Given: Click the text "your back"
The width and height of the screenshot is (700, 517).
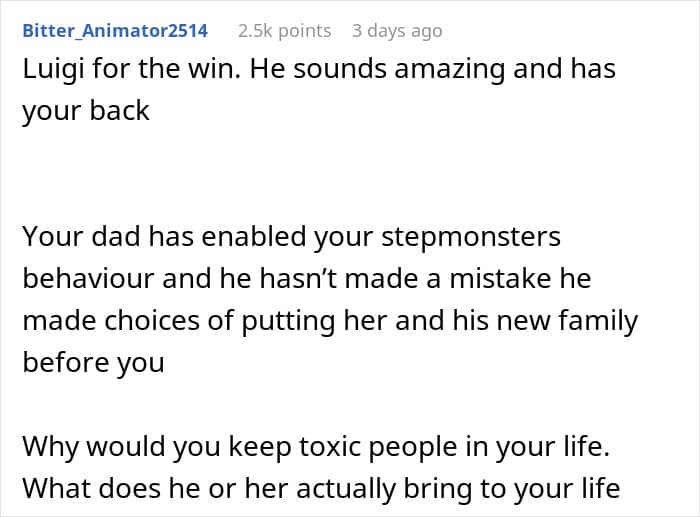Looking at the screenshot, I should [86, 110].
